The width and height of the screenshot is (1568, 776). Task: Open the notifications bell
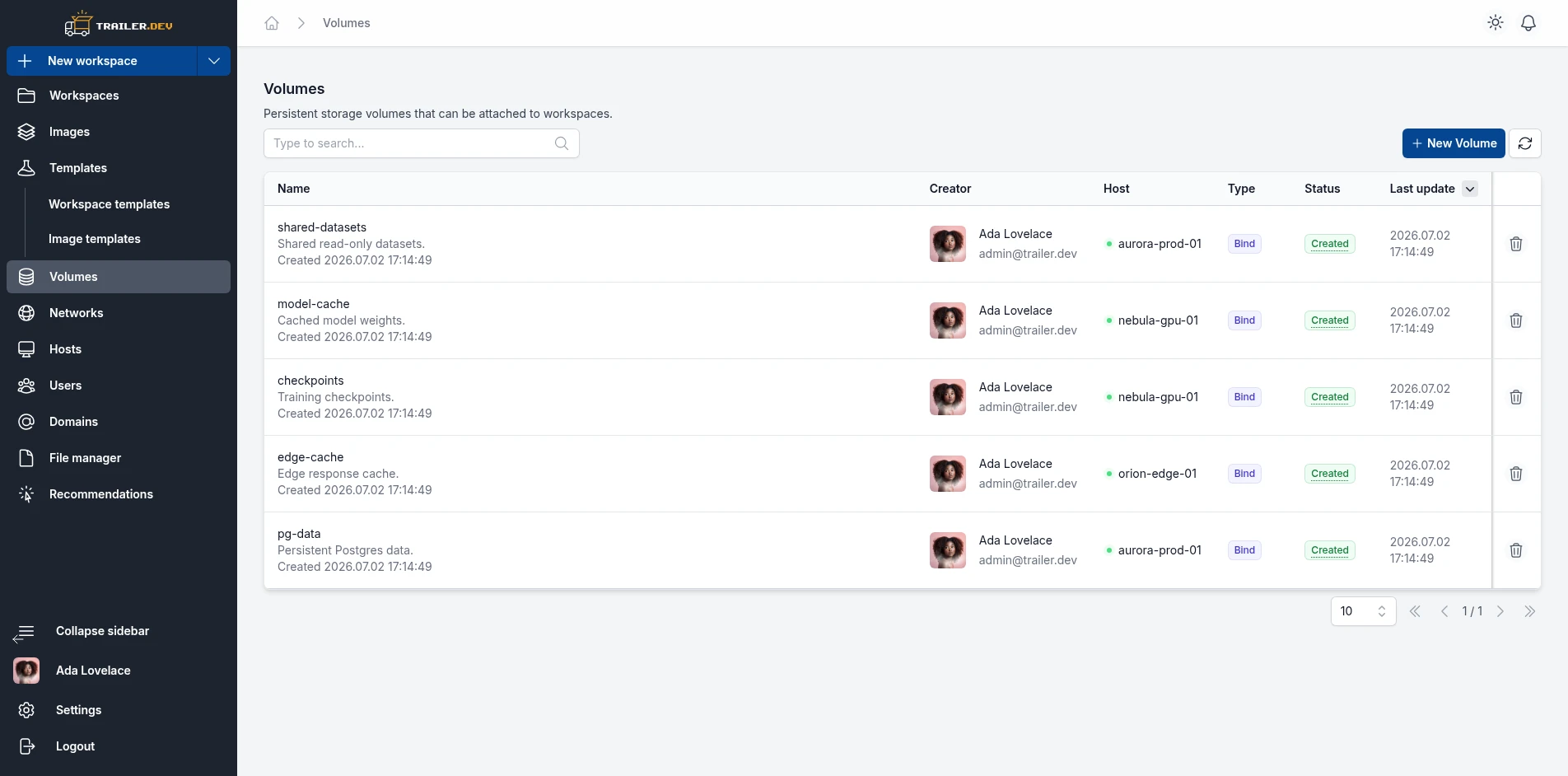(1528, 23)
